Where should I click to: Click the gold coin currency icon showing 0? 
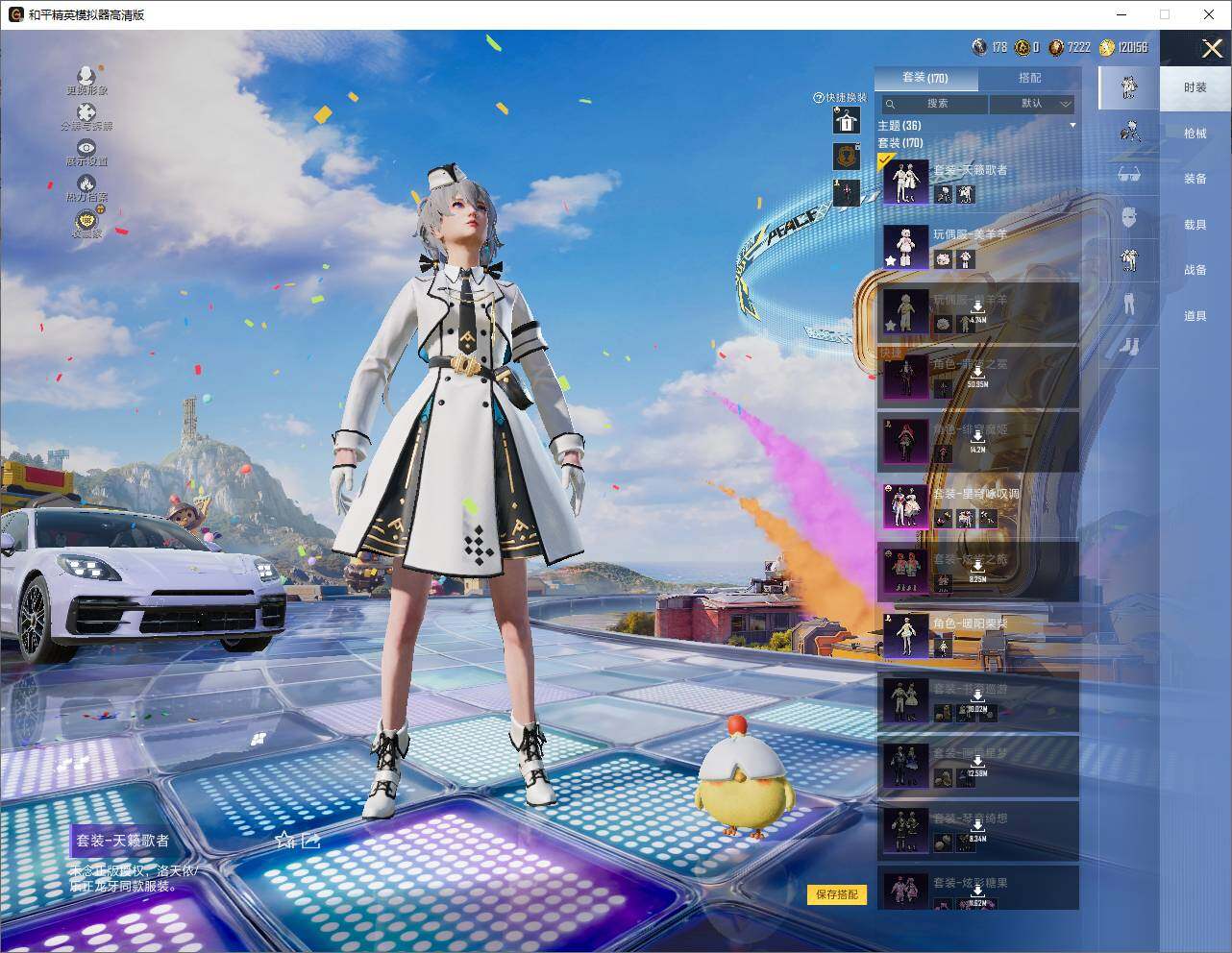click(1023, 46)
